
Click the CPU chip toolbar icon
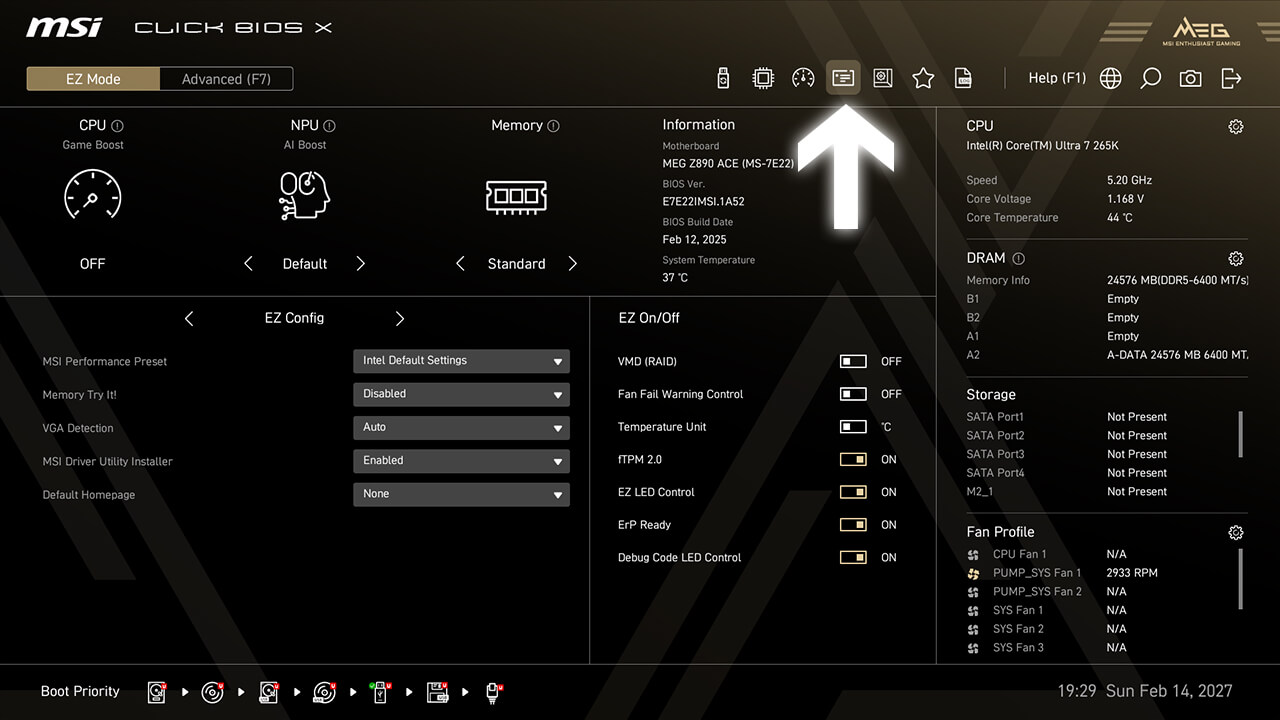point(763,78)
